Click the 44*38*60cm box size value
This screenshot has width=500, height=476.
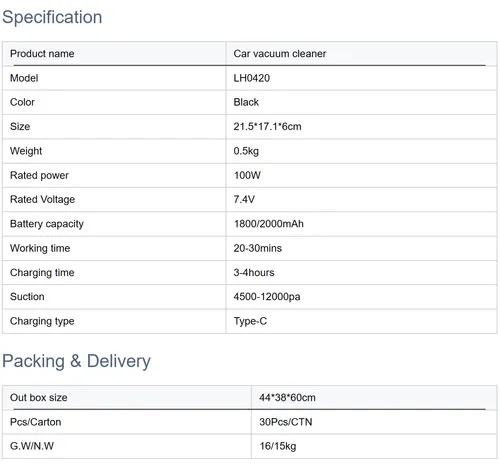click(287, 398)
